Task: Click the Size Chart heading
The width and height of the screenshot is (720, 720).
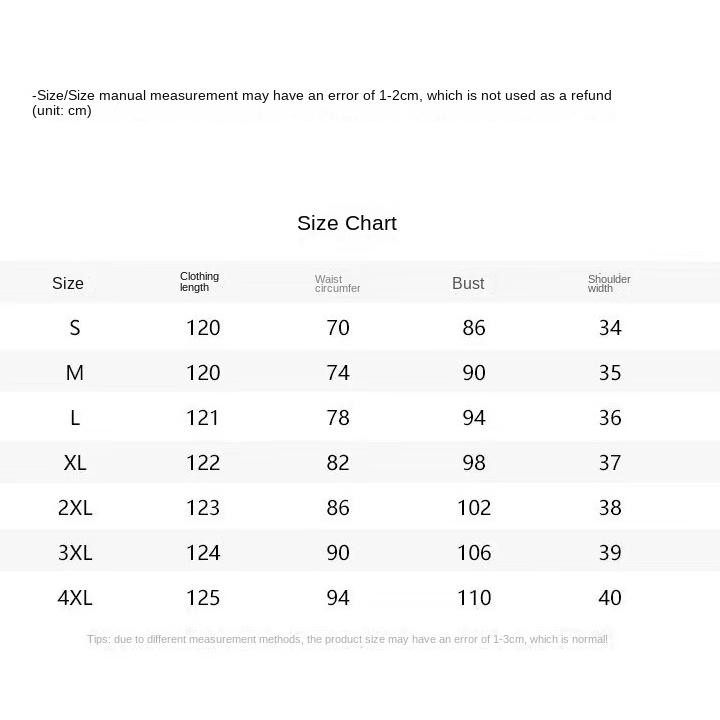Action: point(347,223)
